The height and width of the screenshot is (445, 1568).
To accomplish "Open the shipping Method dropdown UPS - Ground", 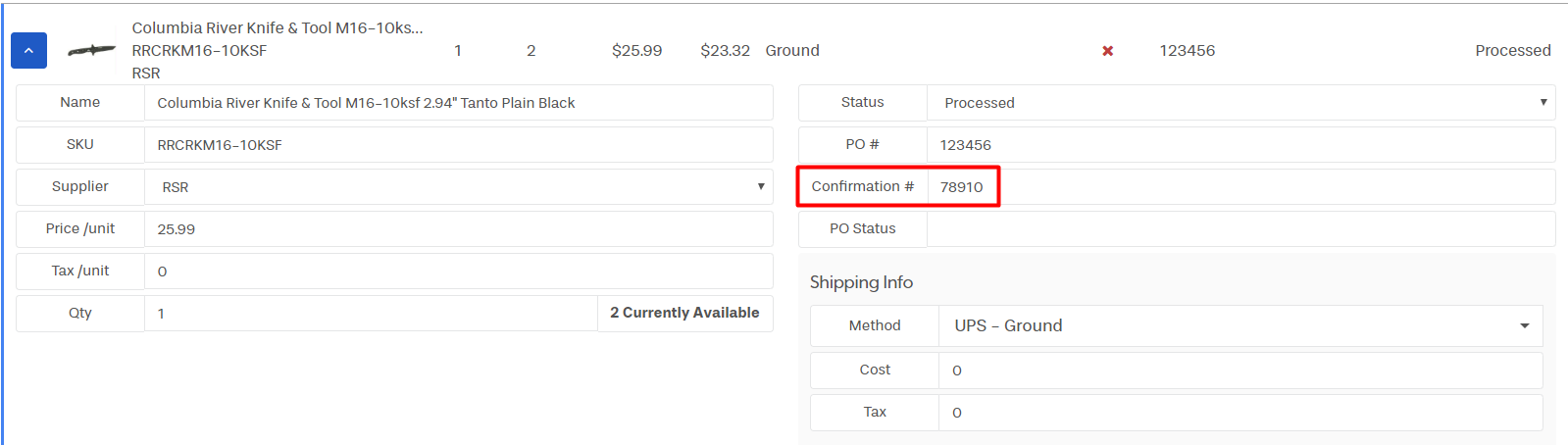I will coord(1240,325).
